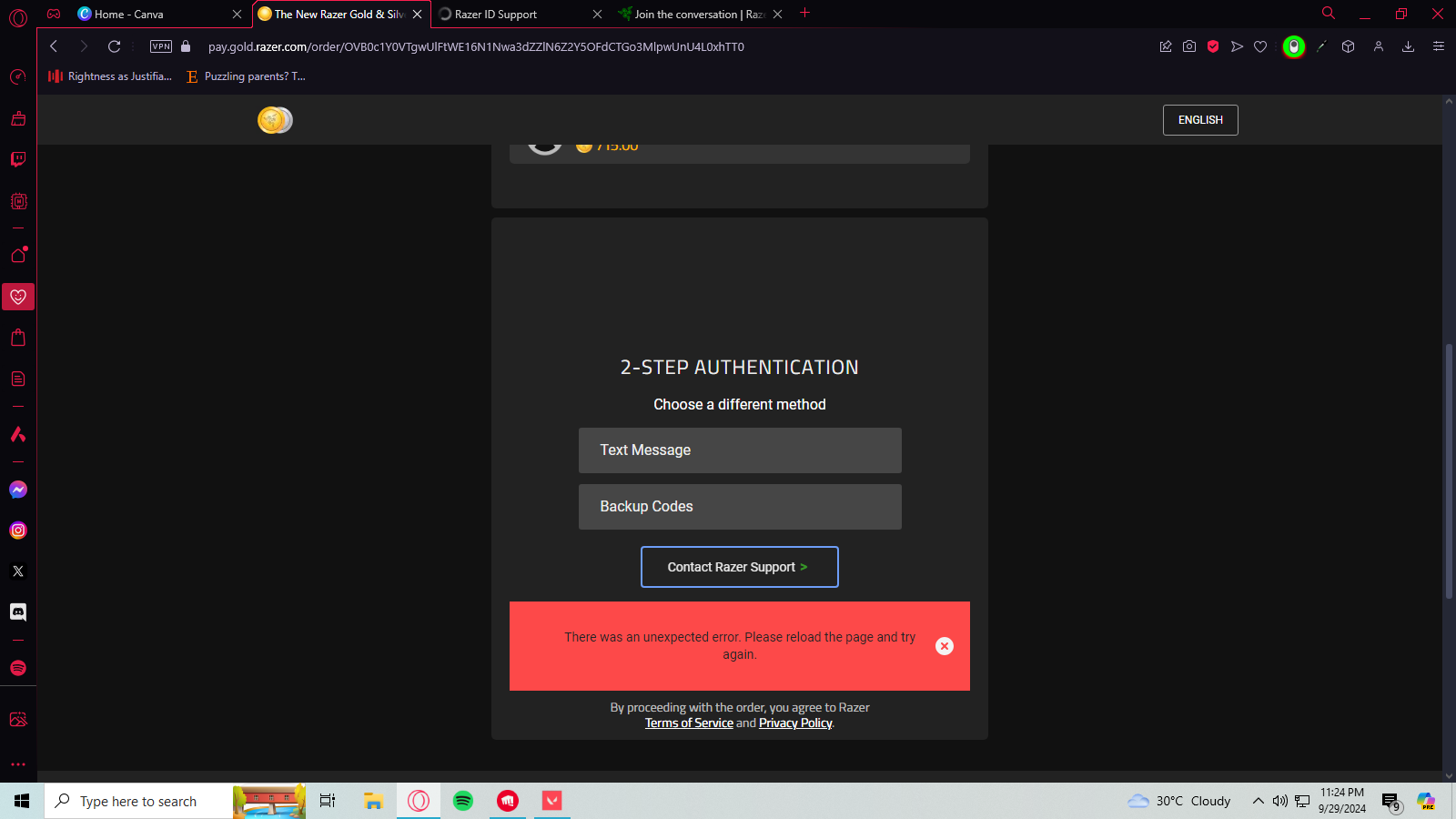Show hidden system tray icons
This screenshot has width=1456, height=819.
[1259, 801]
